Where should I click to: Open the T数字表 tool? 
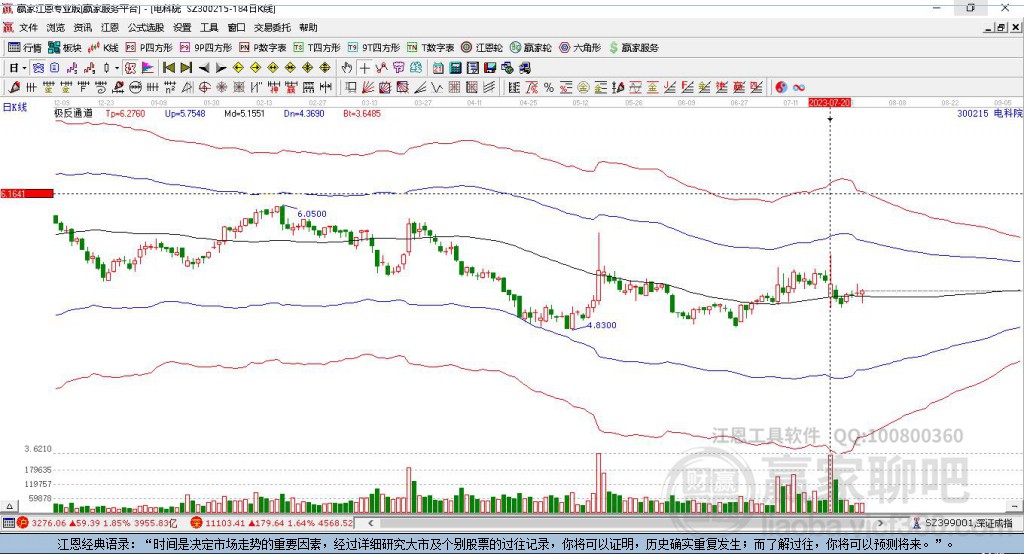pos(430,48)
